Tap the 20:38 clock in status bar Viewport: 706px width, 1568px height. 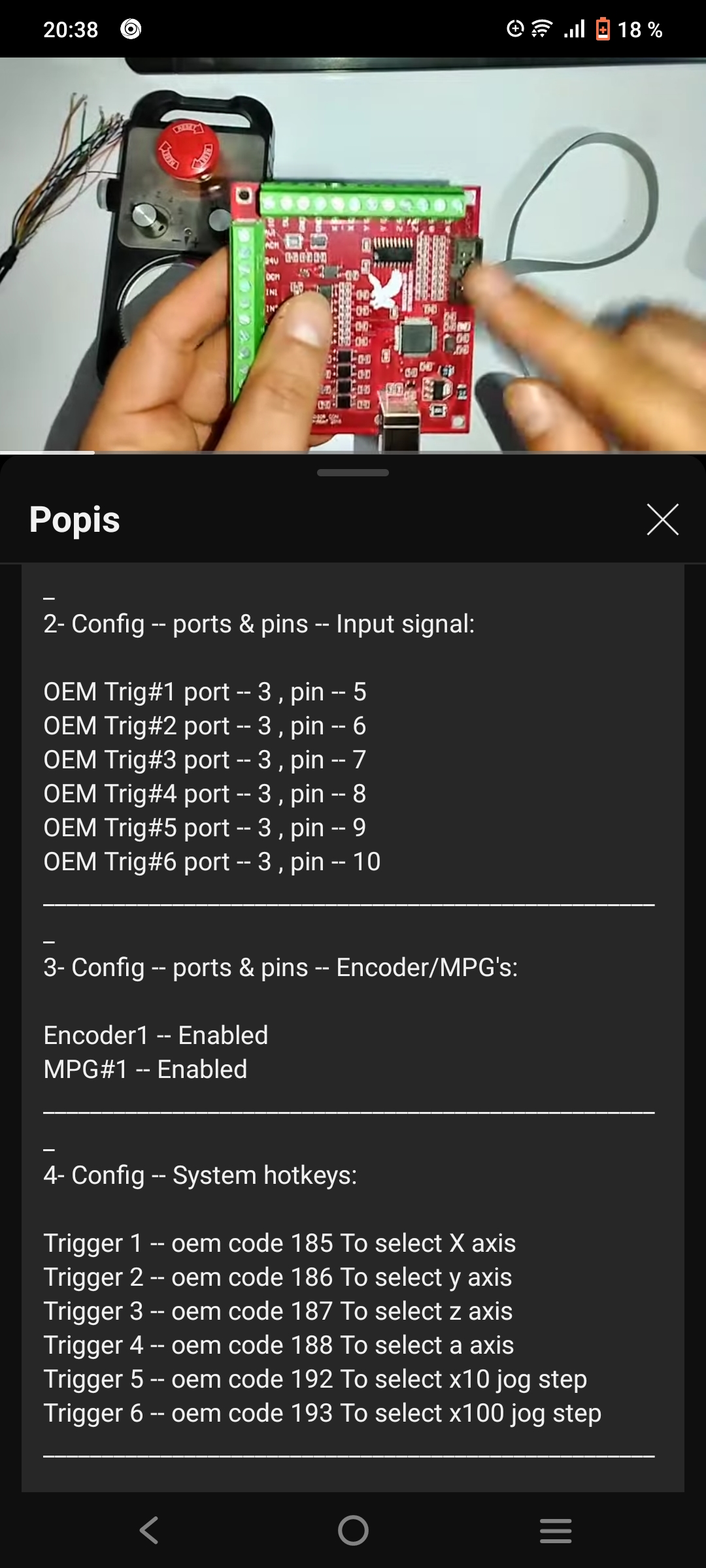click(71, 29)
